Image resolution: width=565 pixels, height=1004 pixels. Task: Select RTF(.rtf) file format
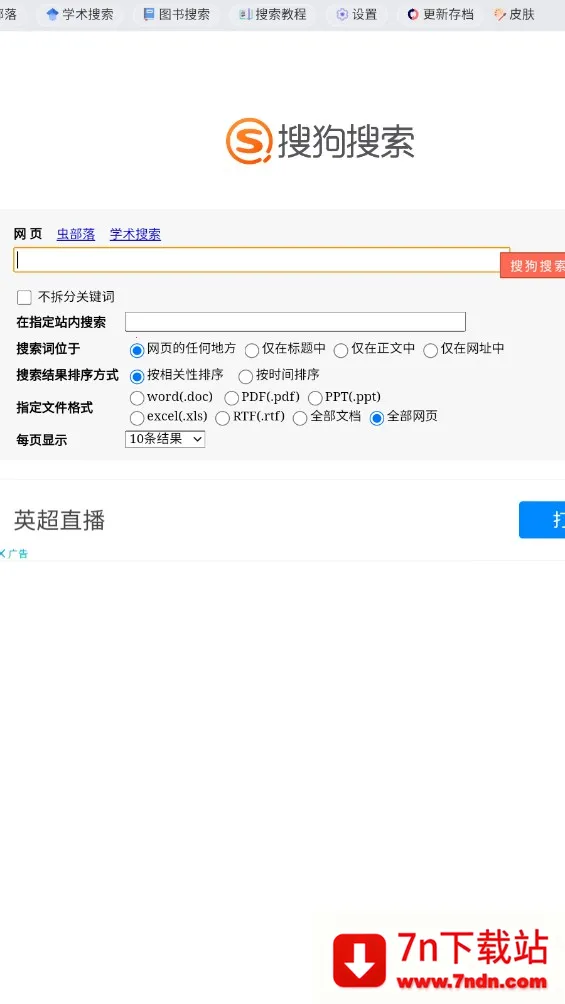[x=222, y=418]
